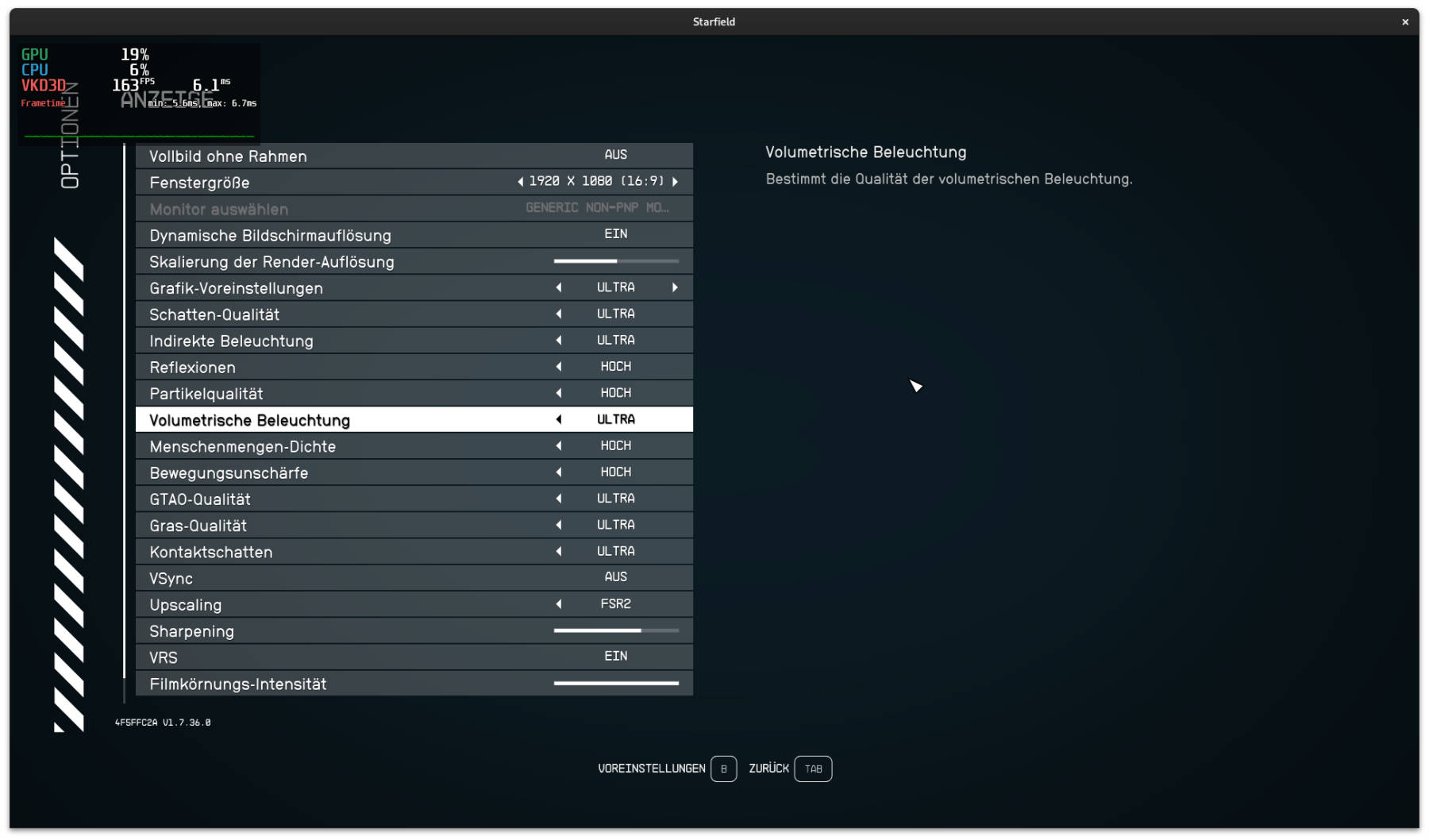Viewport: 1429px width, 840px height.
Task: Click left arrow for Grafik-Voreinstellungen
Action: click(559, 287)
